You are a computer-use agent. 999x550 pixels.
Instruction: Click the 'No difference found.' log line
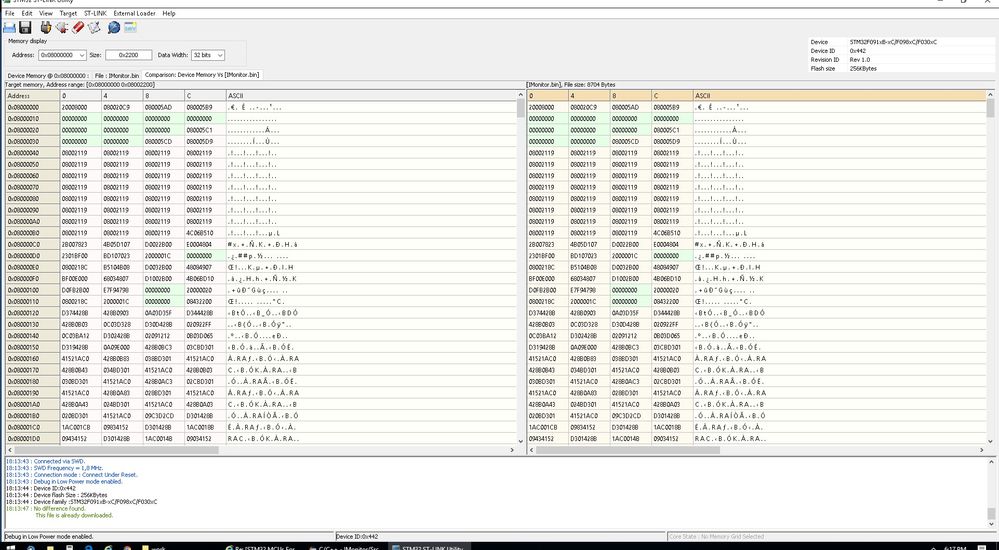point(45,509)
